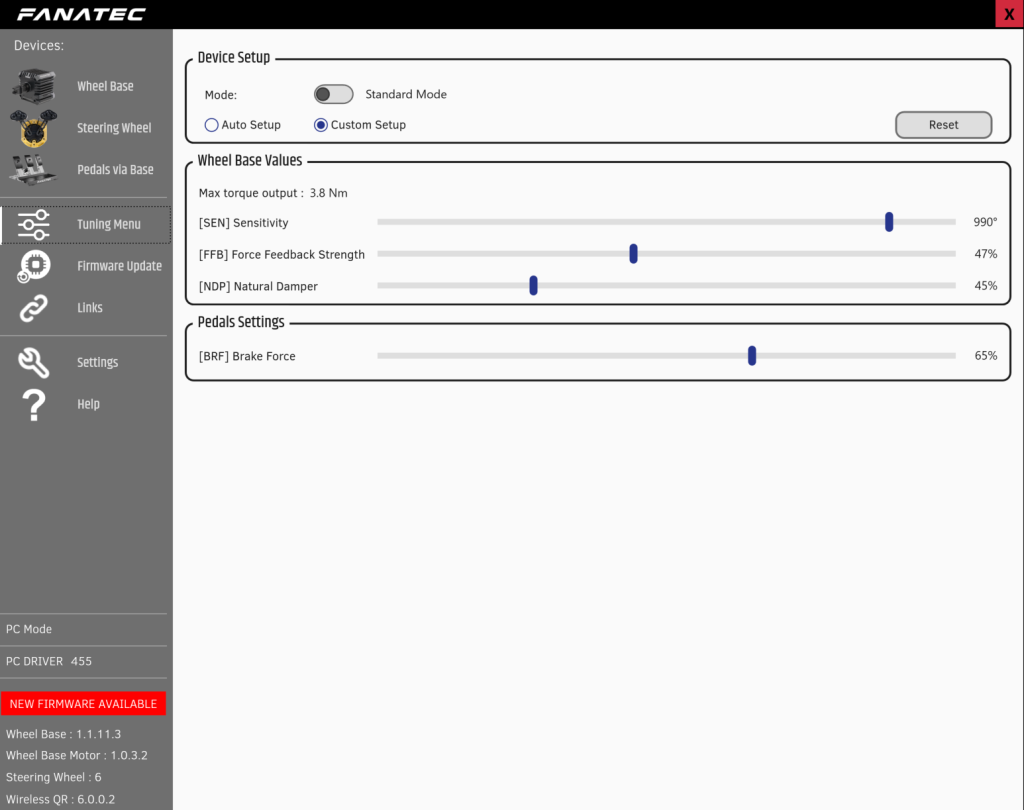Click the Standard Mode label text

[406, 94]
